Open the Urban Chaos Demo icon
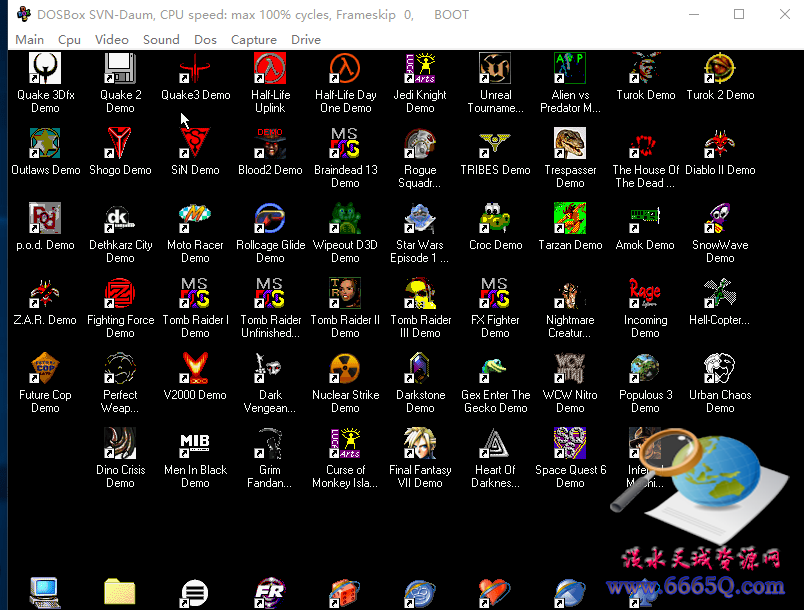This screenshot has height=610, width=804. [720, 368]
